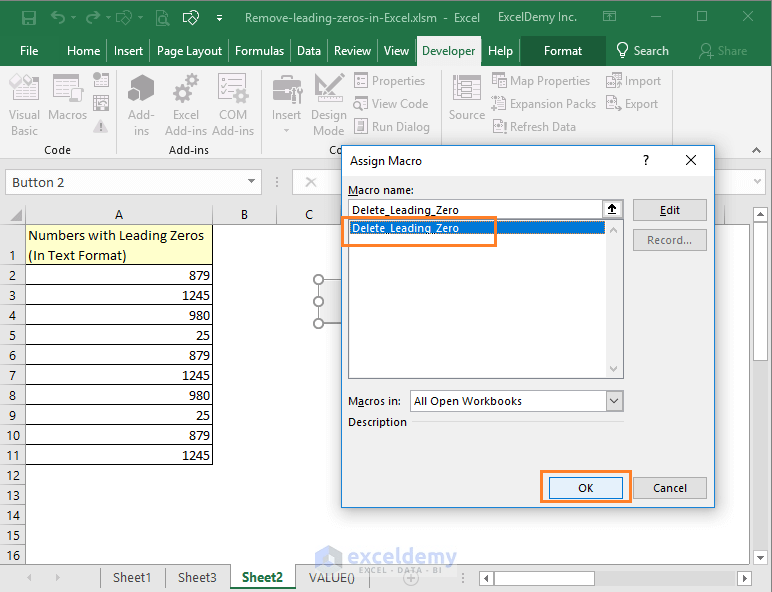
Task: Switch to the Formulas tab
Action: pos(259,51)
